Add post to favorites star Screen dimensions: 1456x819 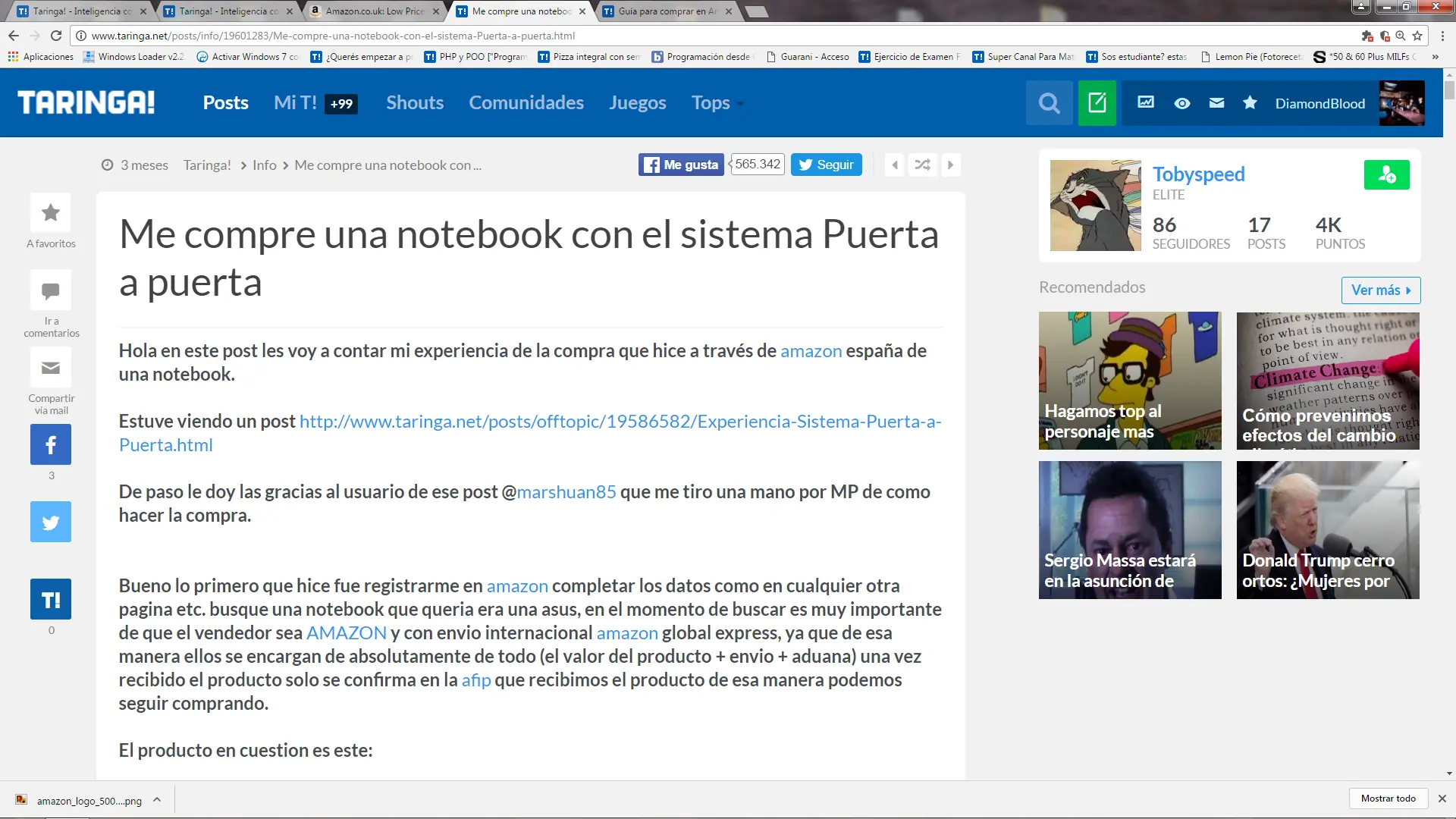[51, 212]
